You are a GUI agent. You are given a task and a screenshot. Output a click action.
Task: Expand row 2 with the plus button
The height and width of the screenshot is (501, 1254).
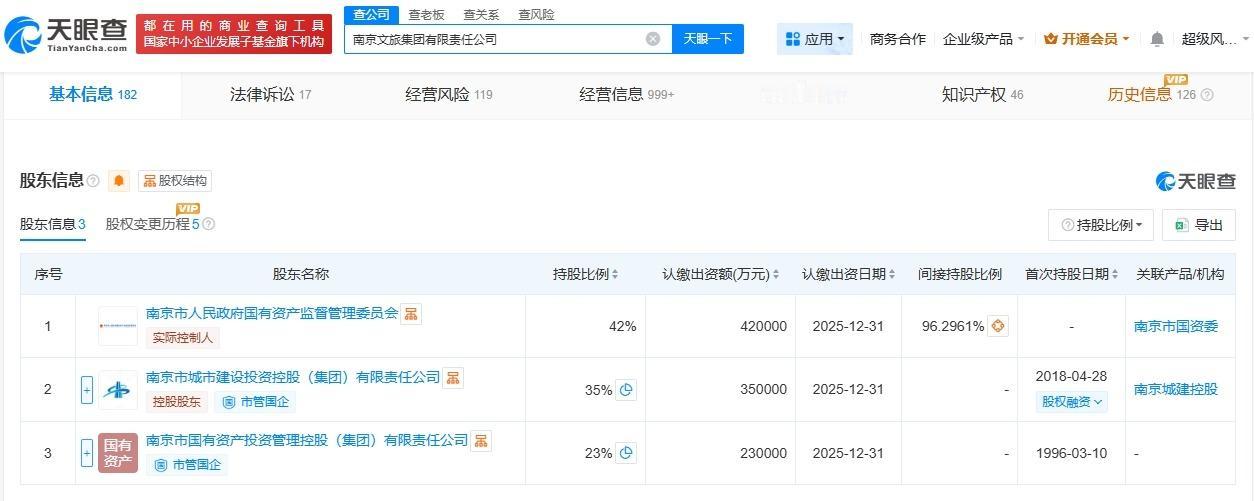tap(87, 390)
